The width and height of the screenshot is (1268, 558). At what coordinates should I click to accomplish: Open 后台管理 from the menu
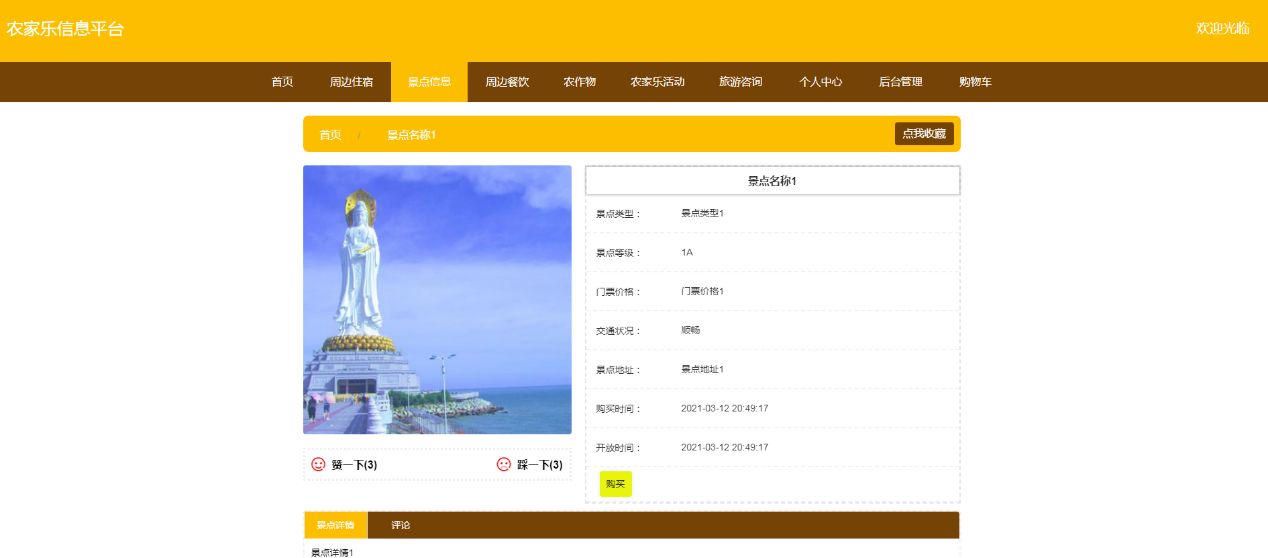[x=900, y=82]
